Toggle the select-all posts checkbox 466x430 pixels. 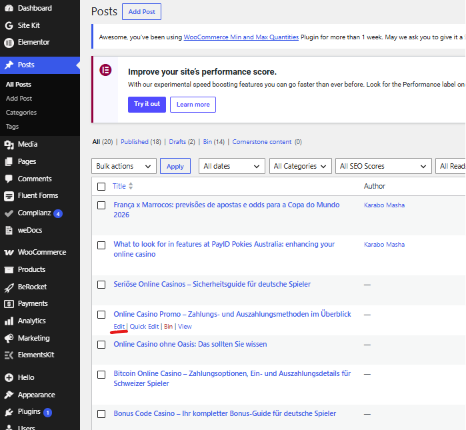coord(101,187)
